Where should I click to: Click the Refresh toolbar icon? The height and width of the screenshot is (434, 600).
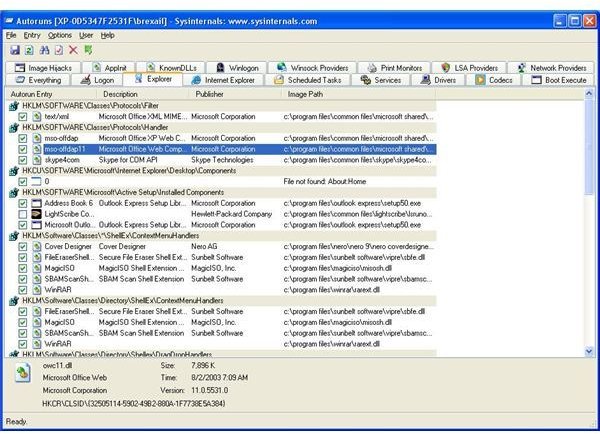pos(29,50)
